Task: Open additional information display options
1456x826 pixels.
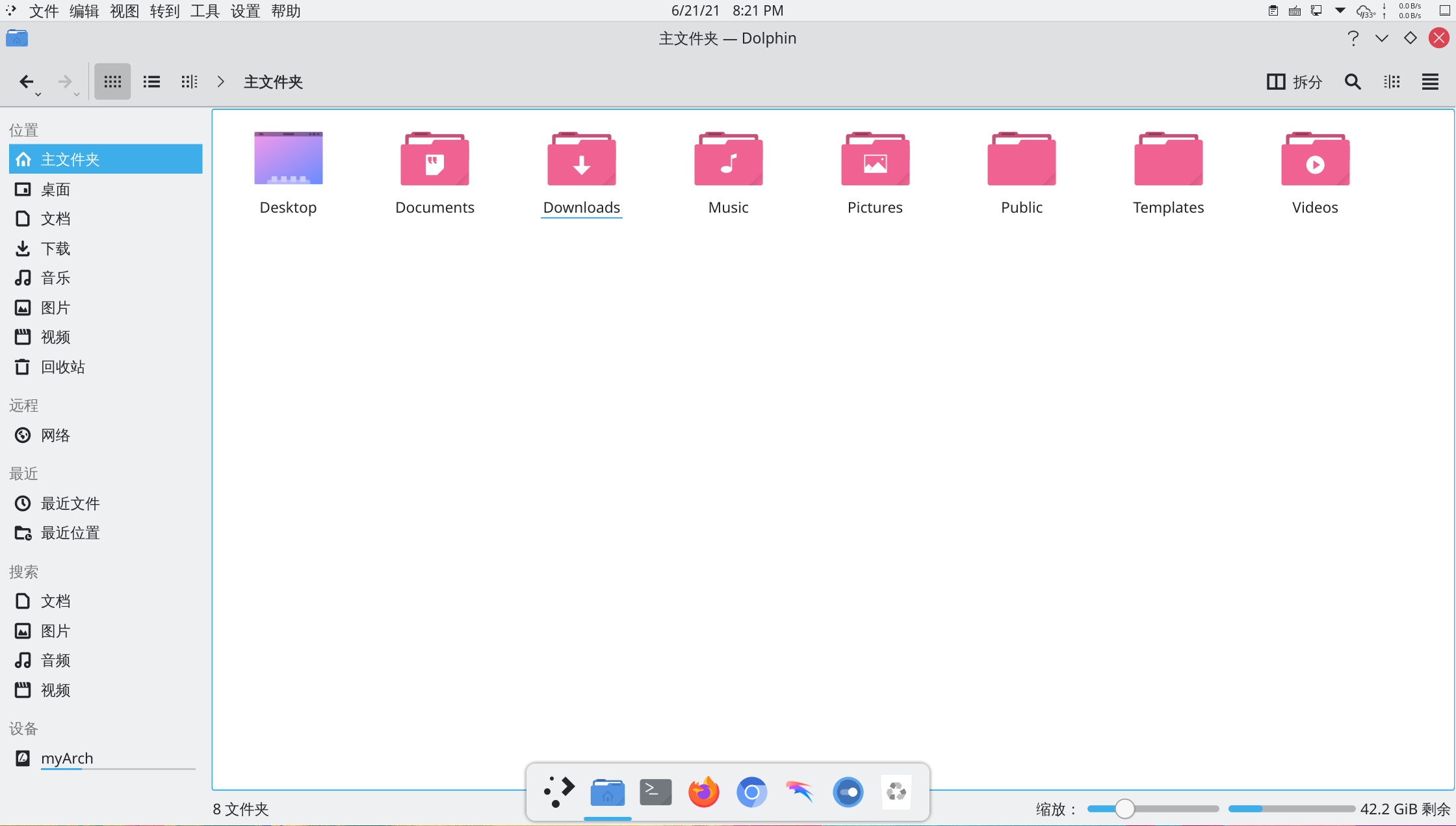Action: (x=1392, y=81)
